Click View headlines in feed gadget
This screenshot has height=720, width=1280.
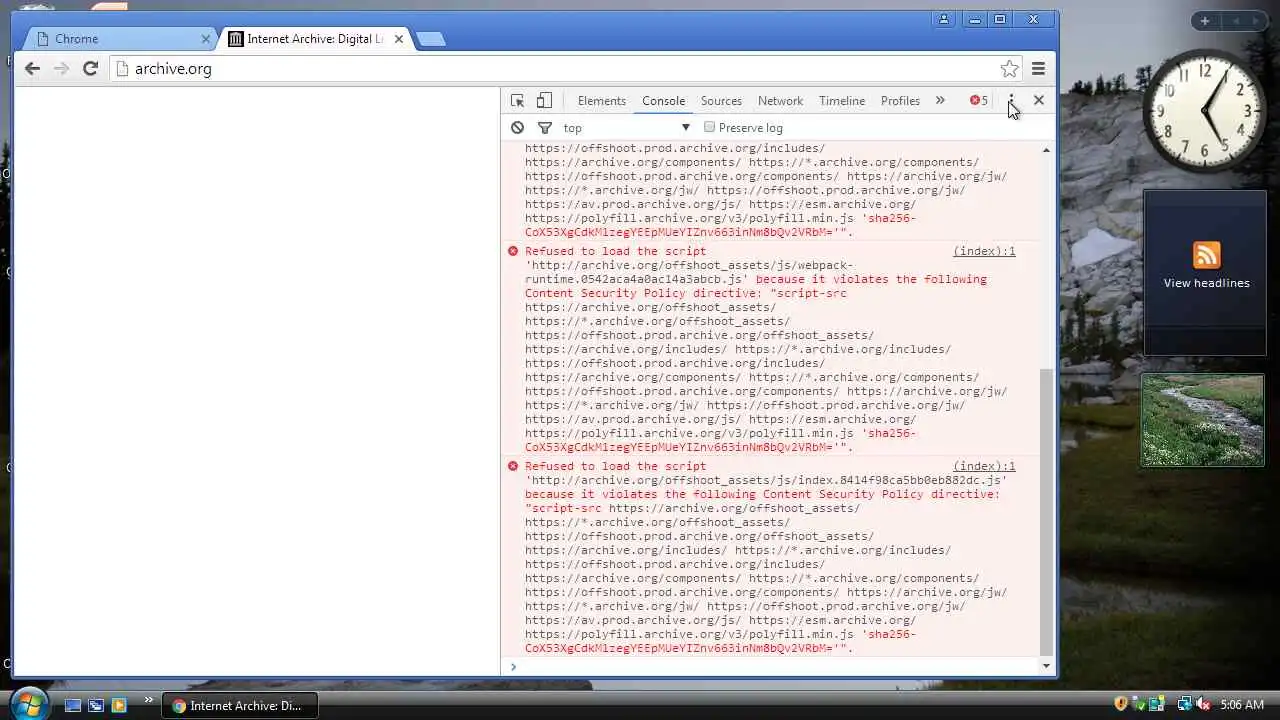pos(1206,283)
